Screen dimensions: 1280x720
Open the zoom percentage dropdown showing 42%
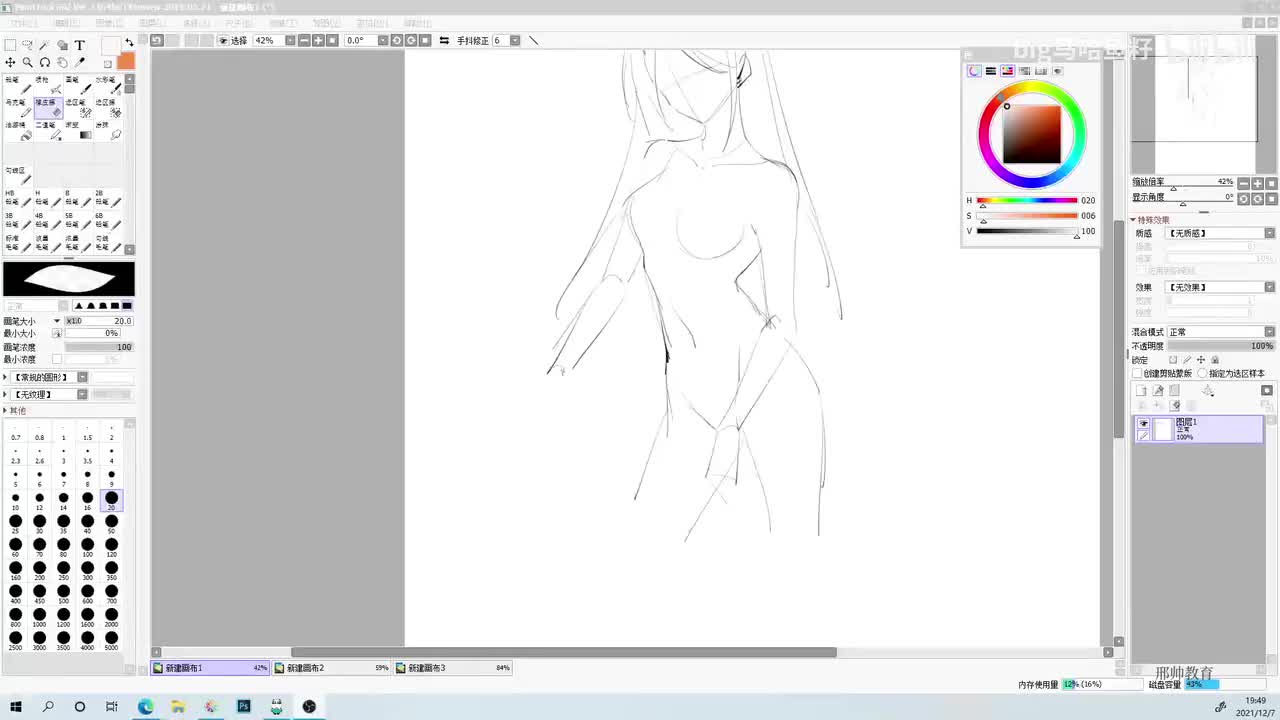point(290,40)
